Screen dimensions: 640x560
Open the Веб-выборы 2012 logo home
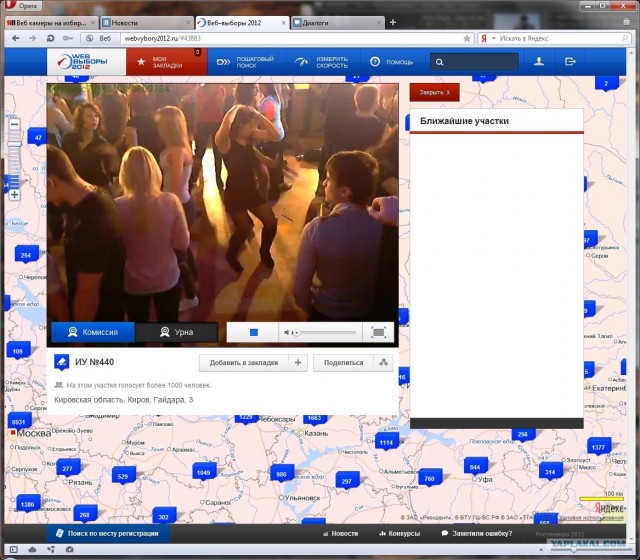86,62
